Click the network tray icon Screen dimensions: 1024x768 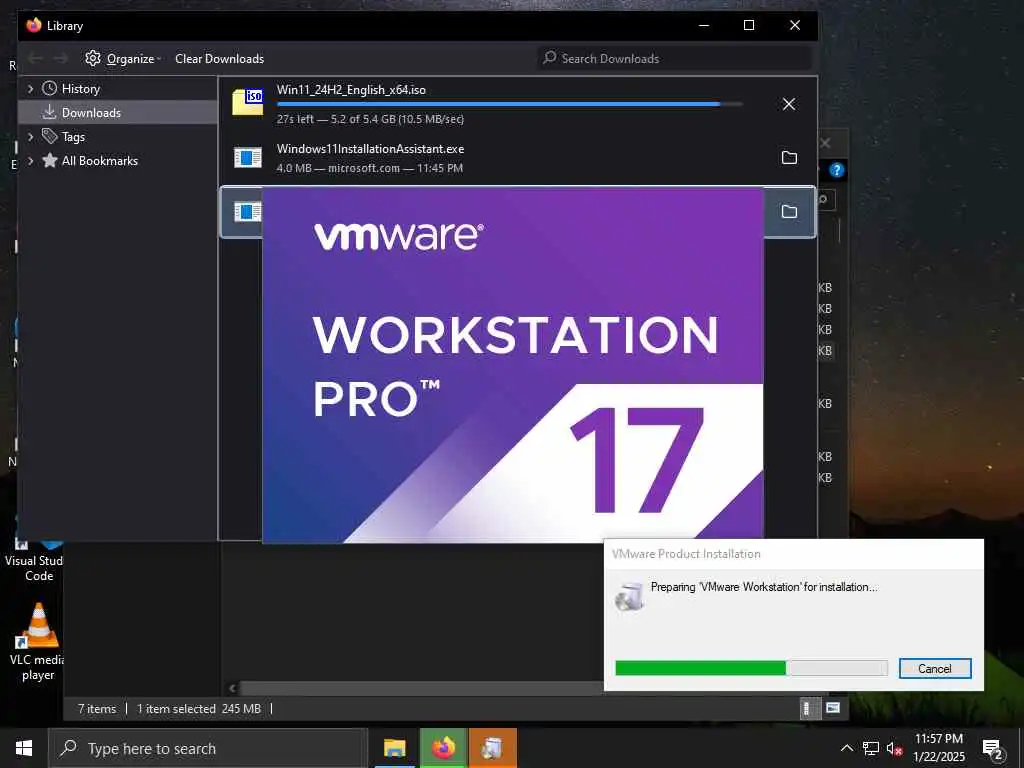[x=871, y=748]
